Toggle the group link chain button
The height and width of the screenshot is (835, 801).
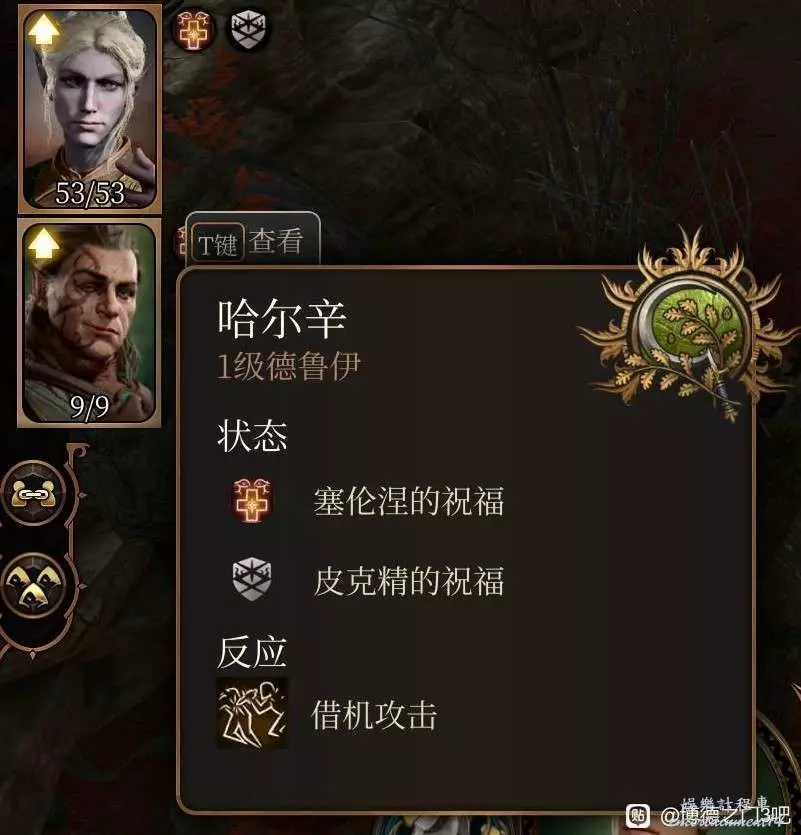33,493
